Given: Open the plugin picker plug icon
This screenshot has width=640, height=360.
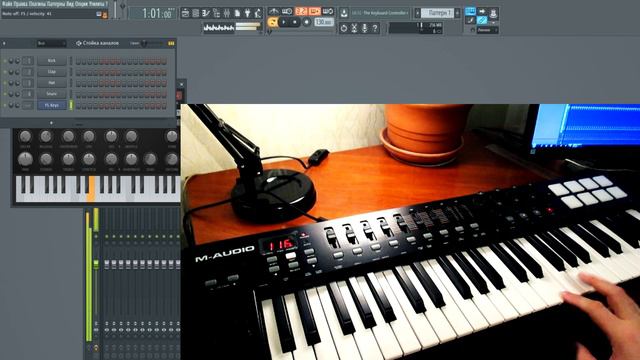Looking at the screenshot, I should (247, 13).
